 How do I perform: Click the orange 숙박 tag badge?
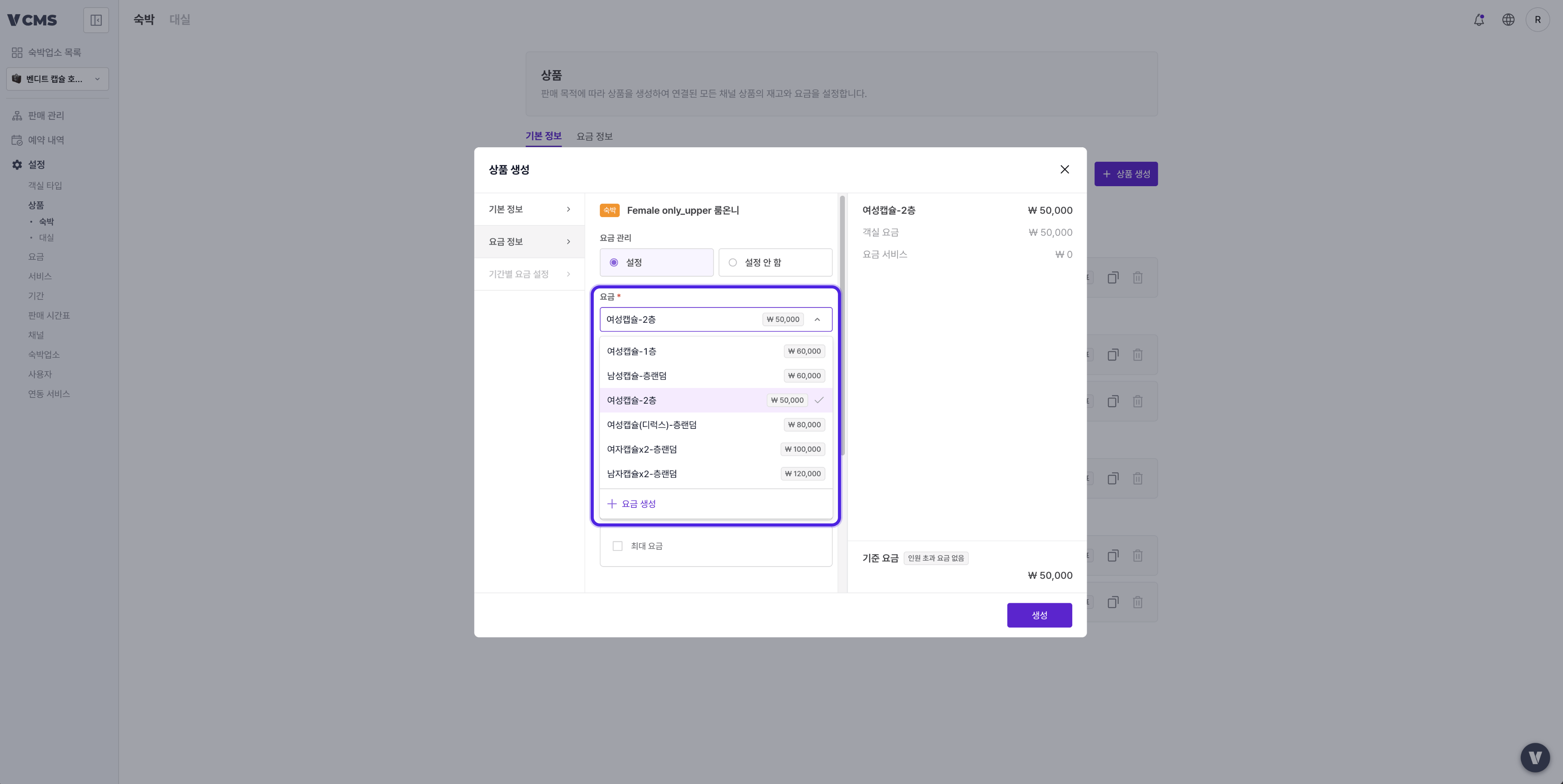pos(609,211)
